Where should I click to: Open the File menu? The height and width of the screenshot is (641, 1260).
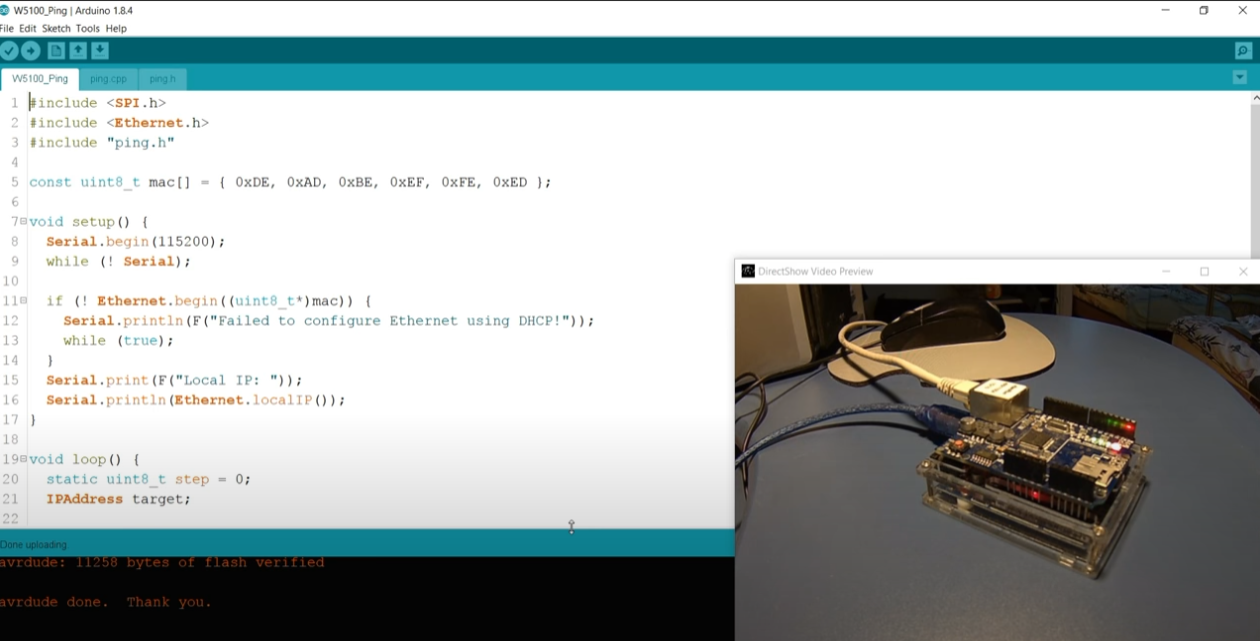click(7, 28)
